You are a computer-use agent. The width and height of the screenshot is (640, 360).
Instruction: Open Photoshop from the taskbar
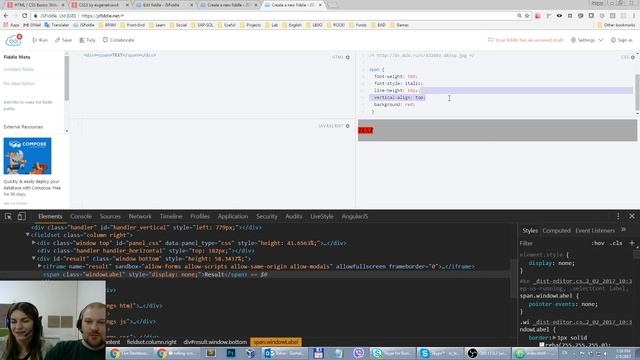231,353
